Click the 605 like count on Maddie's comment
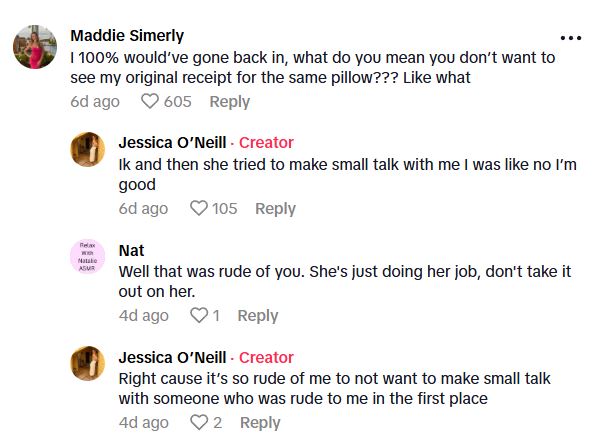 (x=178, y=101)
